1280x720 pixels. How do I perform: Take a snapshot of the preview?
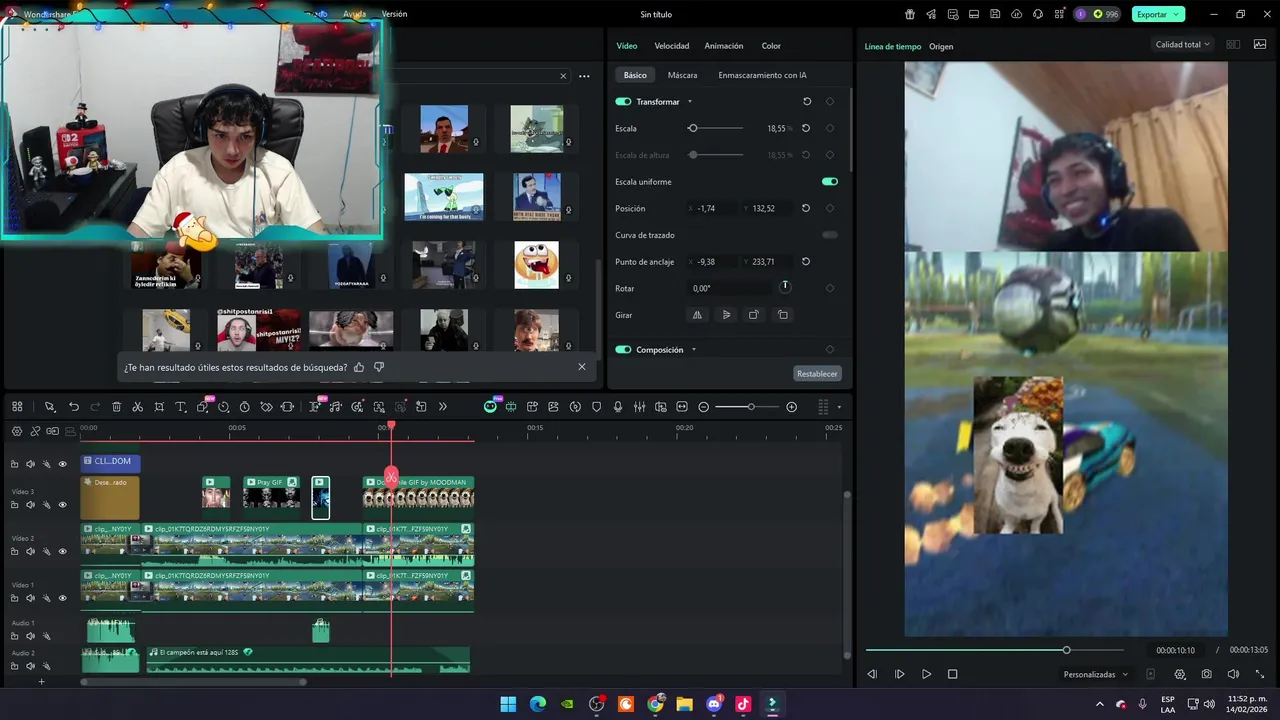pos(1207,674)
